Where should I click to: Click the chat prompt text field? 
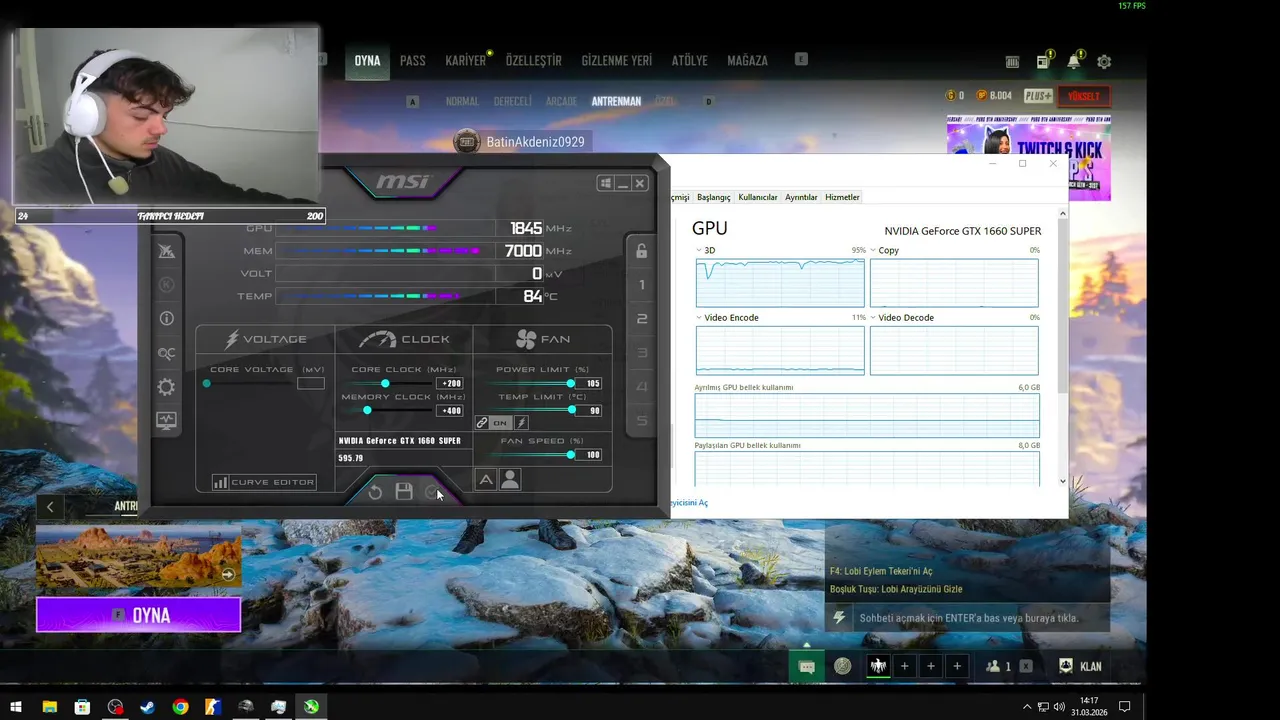(x=968, y=618)
